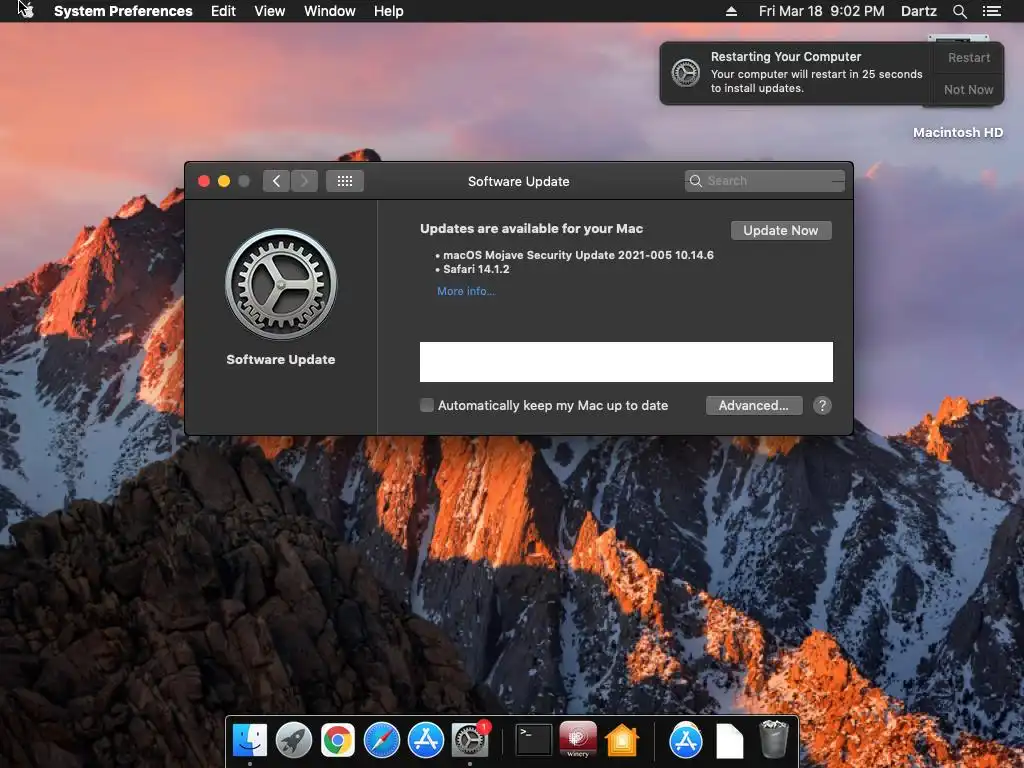
Task: Open Terminal from the Dock
Action: [x=534, y=741]
